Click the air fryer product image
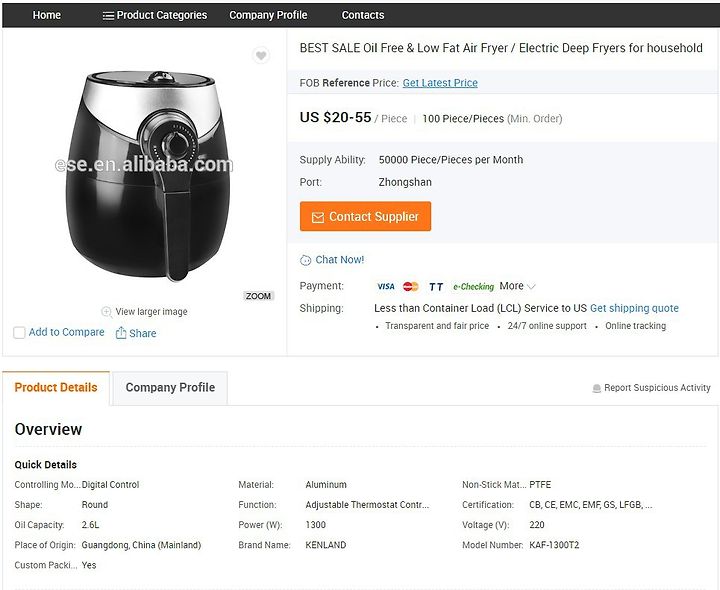 point(147,175)
